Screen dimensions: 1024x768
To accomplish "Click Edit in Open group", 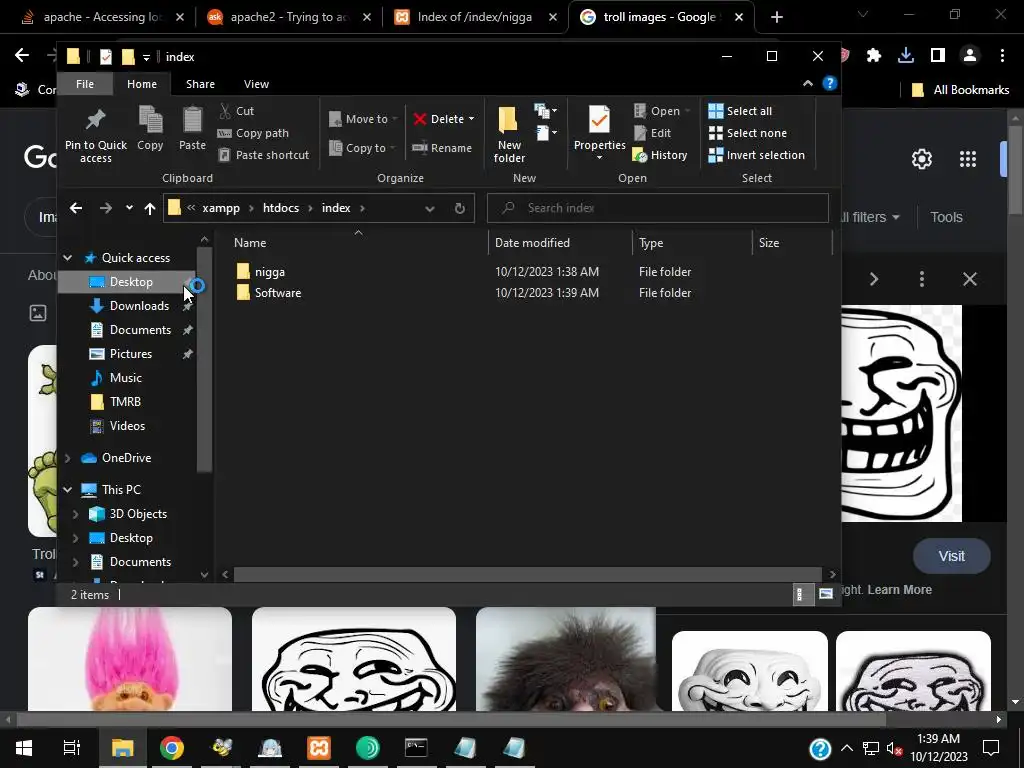I will click(652, 133).
